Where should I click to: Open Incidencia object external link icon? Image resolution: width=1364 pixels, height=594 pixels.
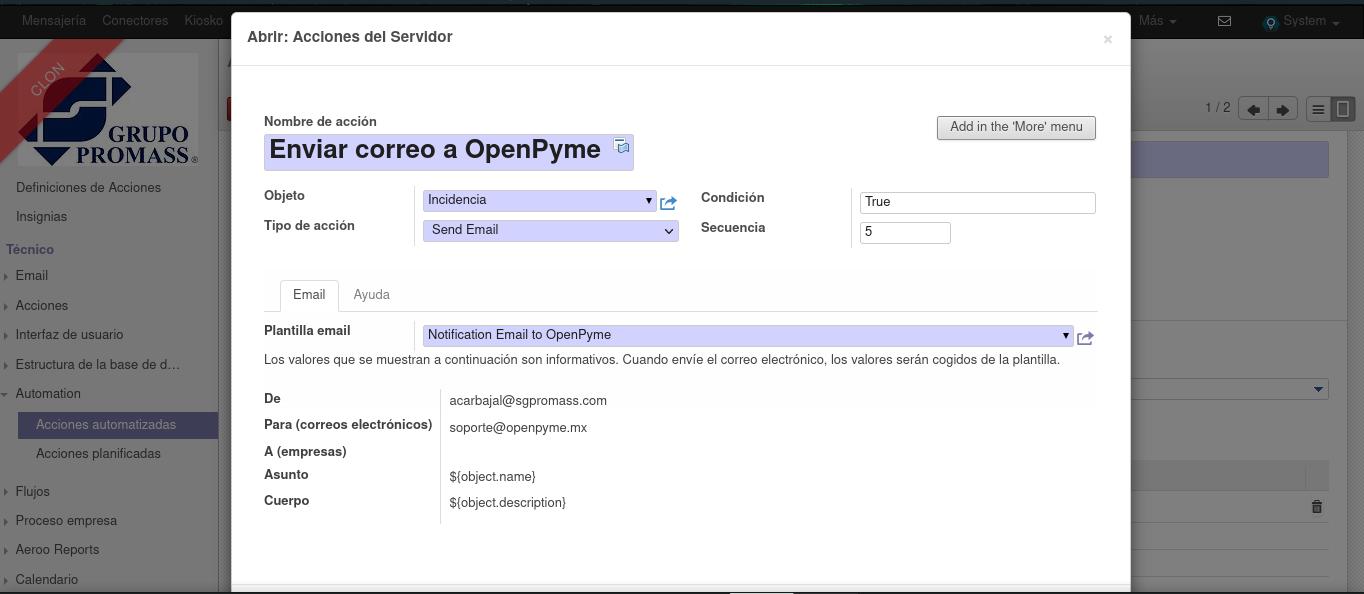pos(668,203)
